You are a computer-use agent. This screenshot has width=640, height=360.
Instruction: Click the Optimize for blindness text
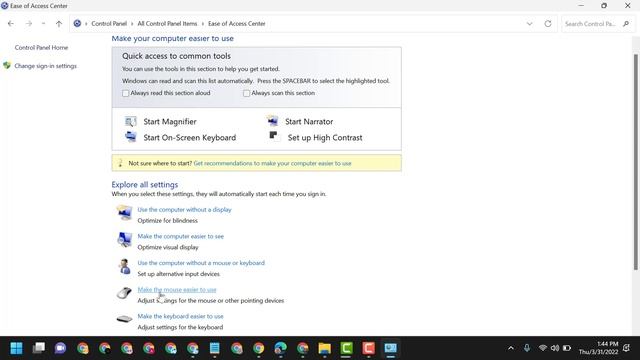coord(167,220)
